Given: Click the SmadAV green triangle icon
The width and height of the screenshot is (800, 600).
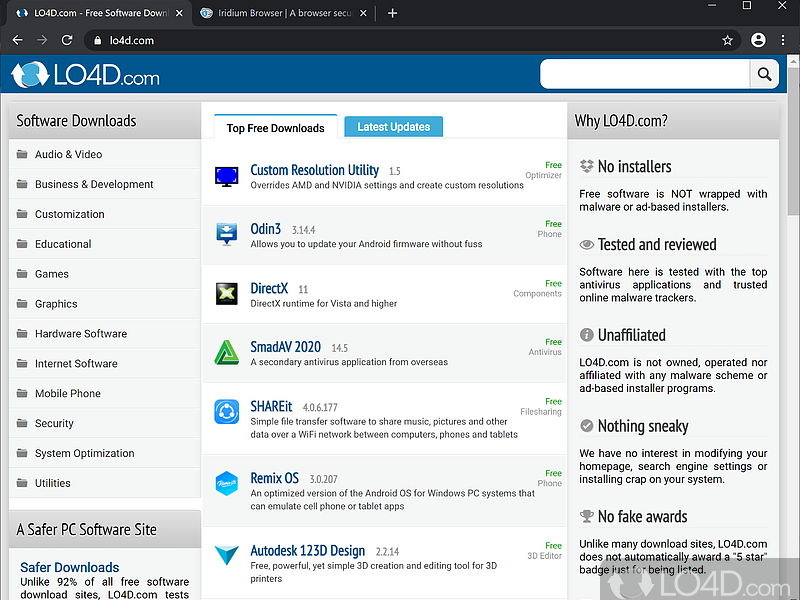Looking at the screenshot, I should [227, 353].
